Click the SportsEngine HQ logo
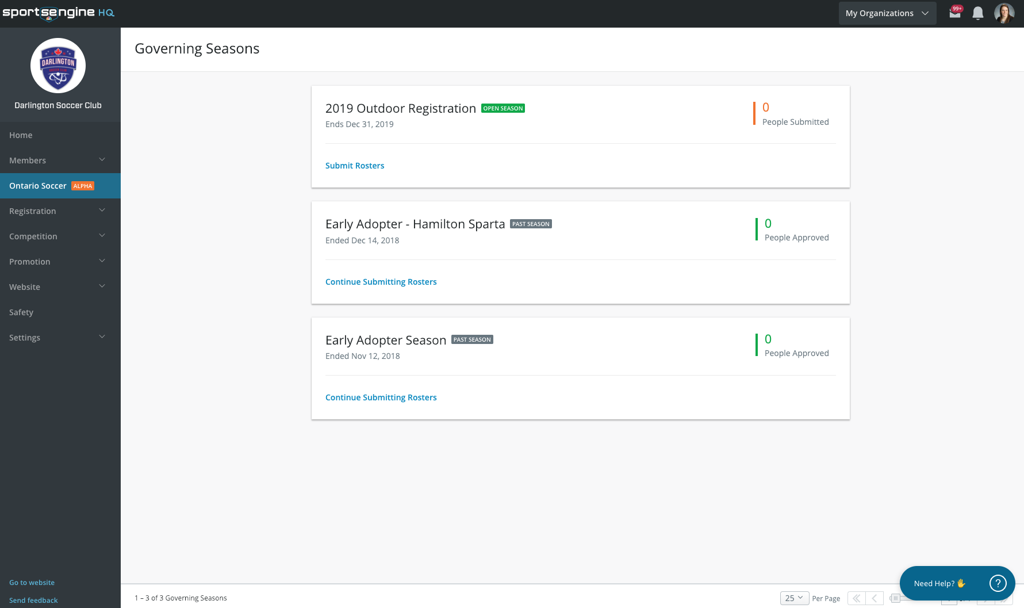 [58, 13]
